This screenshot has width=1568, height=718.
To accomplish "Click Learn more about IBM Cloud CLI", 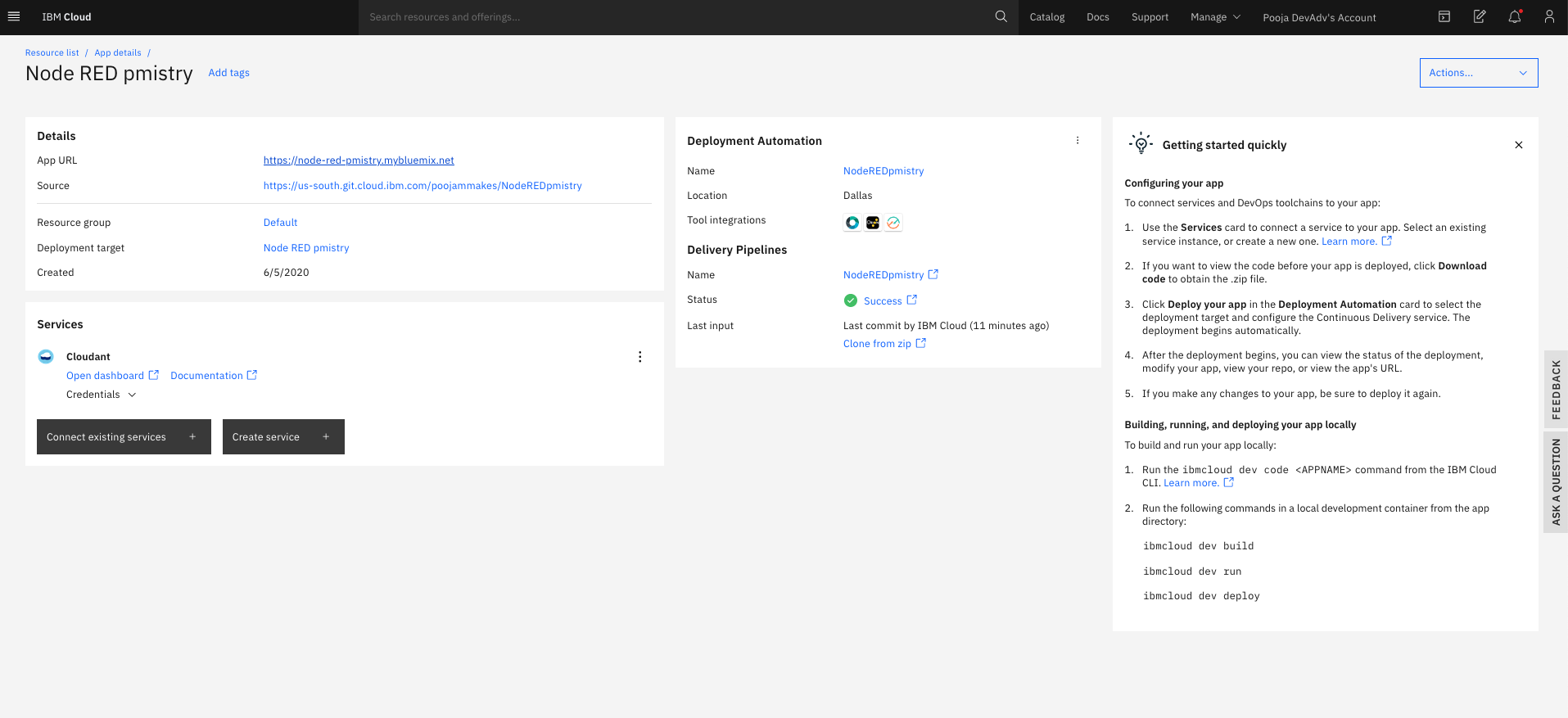I will click(x=1191, y=483).
